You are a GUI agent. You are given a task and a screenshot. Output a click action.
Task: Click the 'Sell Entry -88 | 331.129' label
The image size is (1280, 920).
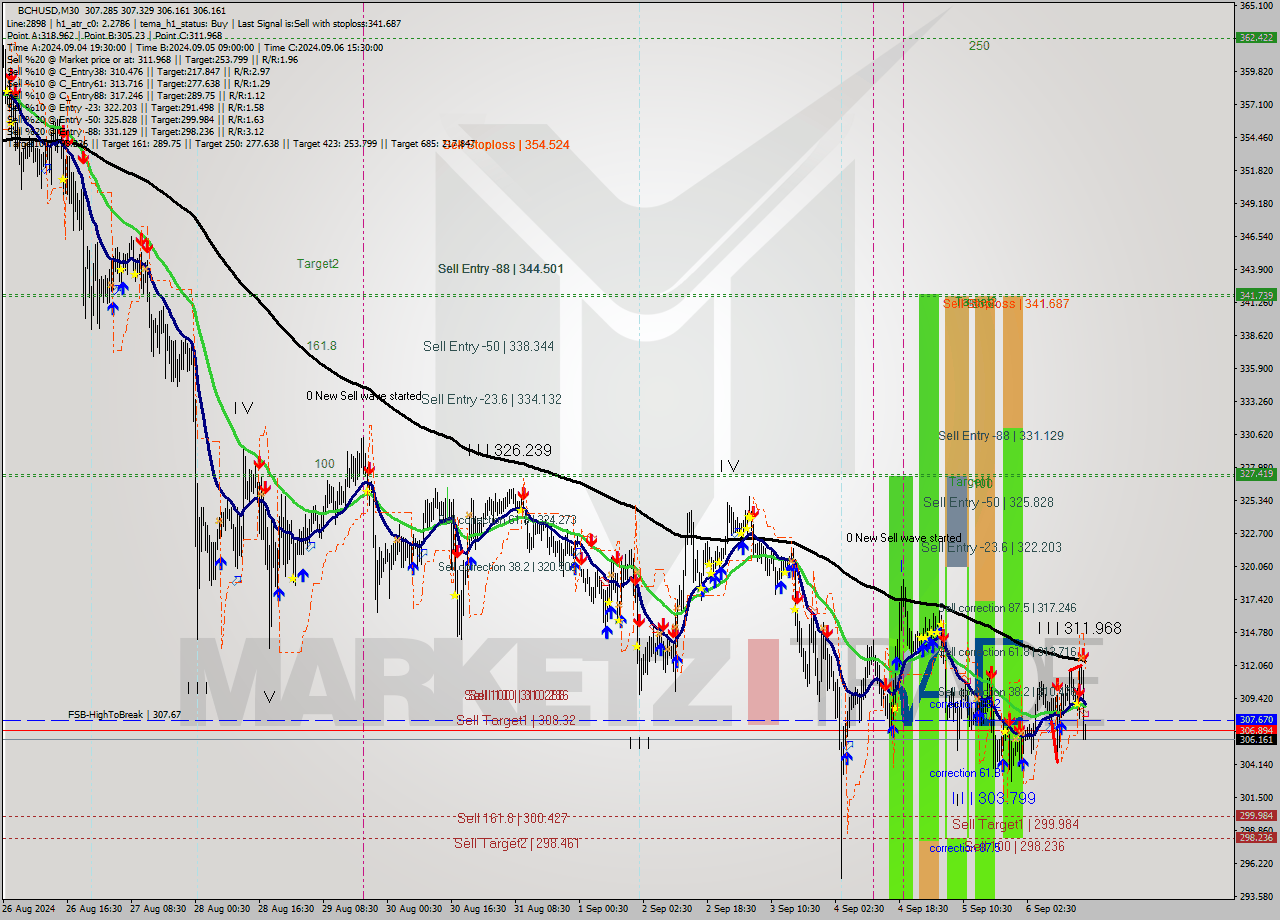pos(1001,436)
